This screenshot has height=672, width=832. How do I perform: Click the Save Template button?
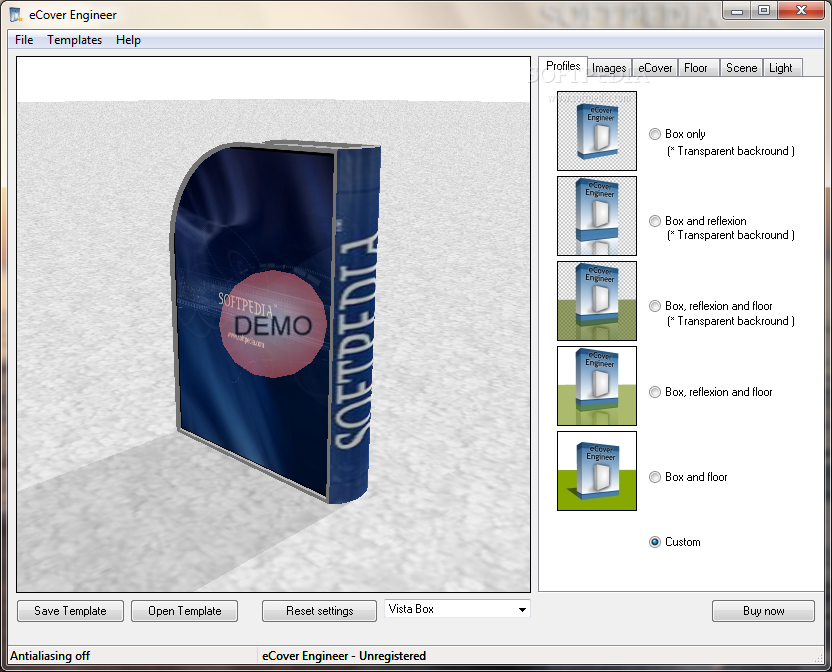(x=71, y=611)
